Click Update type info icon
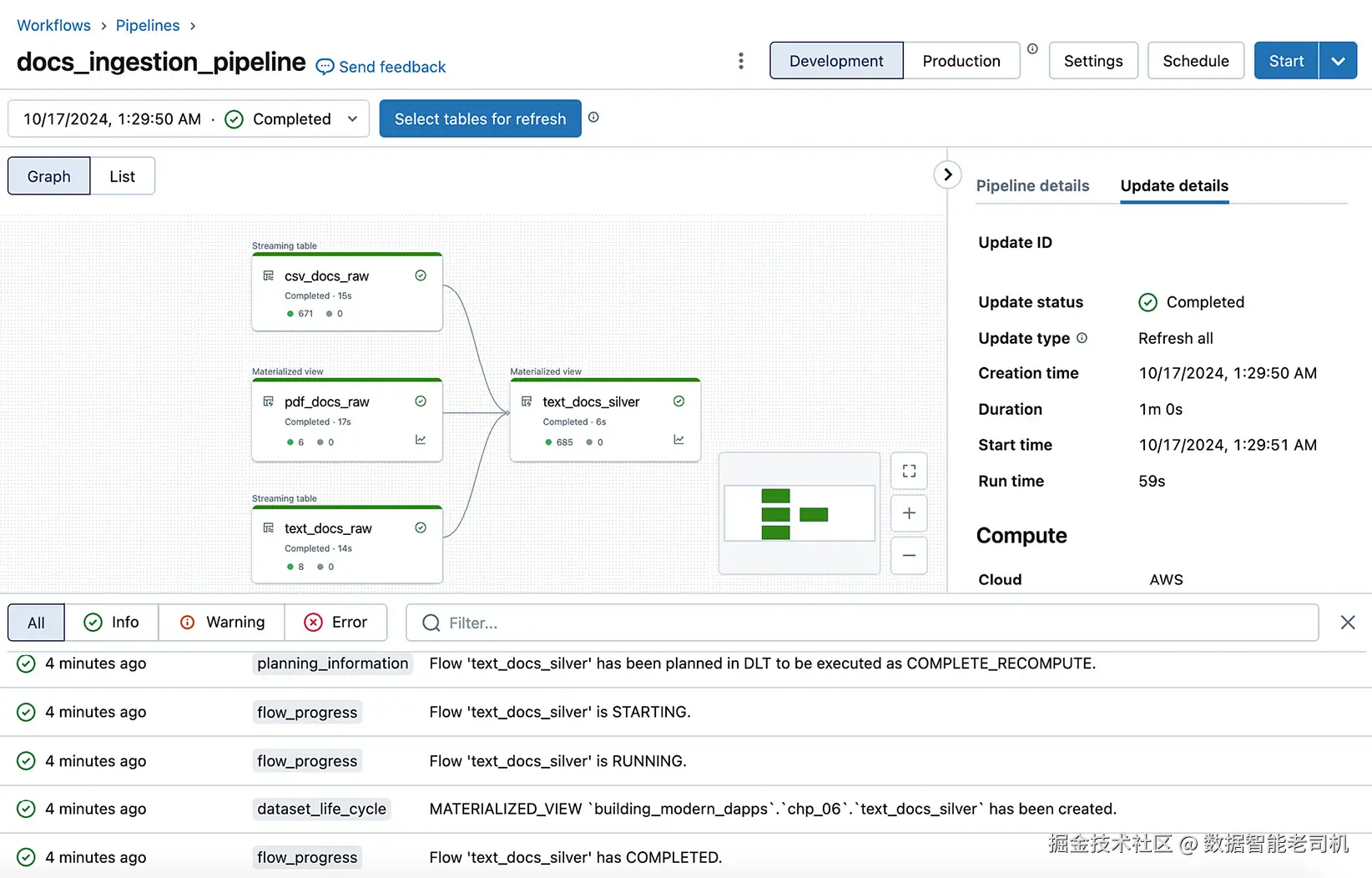The width and height of the screenshot is (1372, 878). (1082, 338)
